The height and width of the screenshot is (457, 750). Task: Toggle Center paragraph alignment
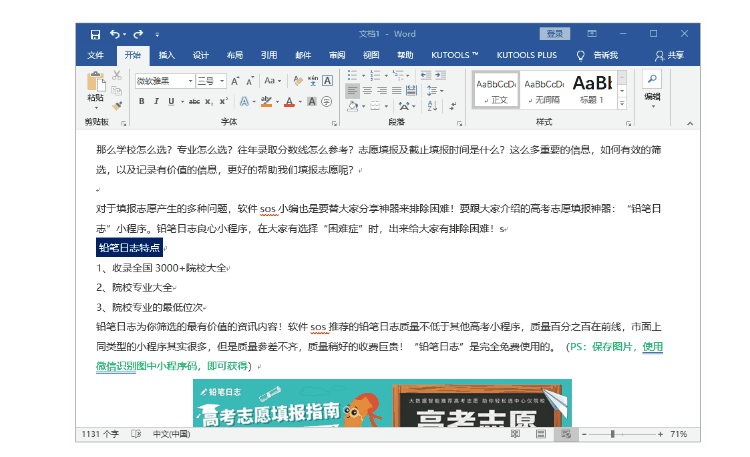pos(367,90)
